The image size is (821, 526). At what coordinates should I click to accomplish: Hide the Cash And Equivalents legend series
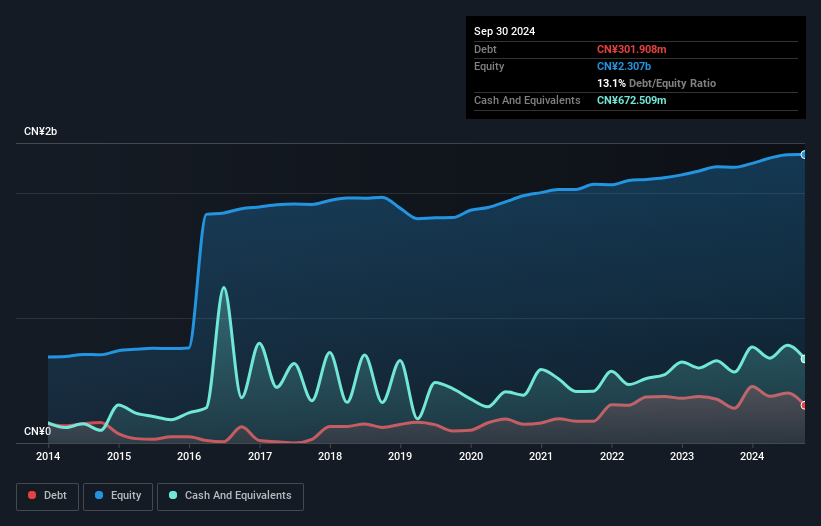tap(230, 496)
